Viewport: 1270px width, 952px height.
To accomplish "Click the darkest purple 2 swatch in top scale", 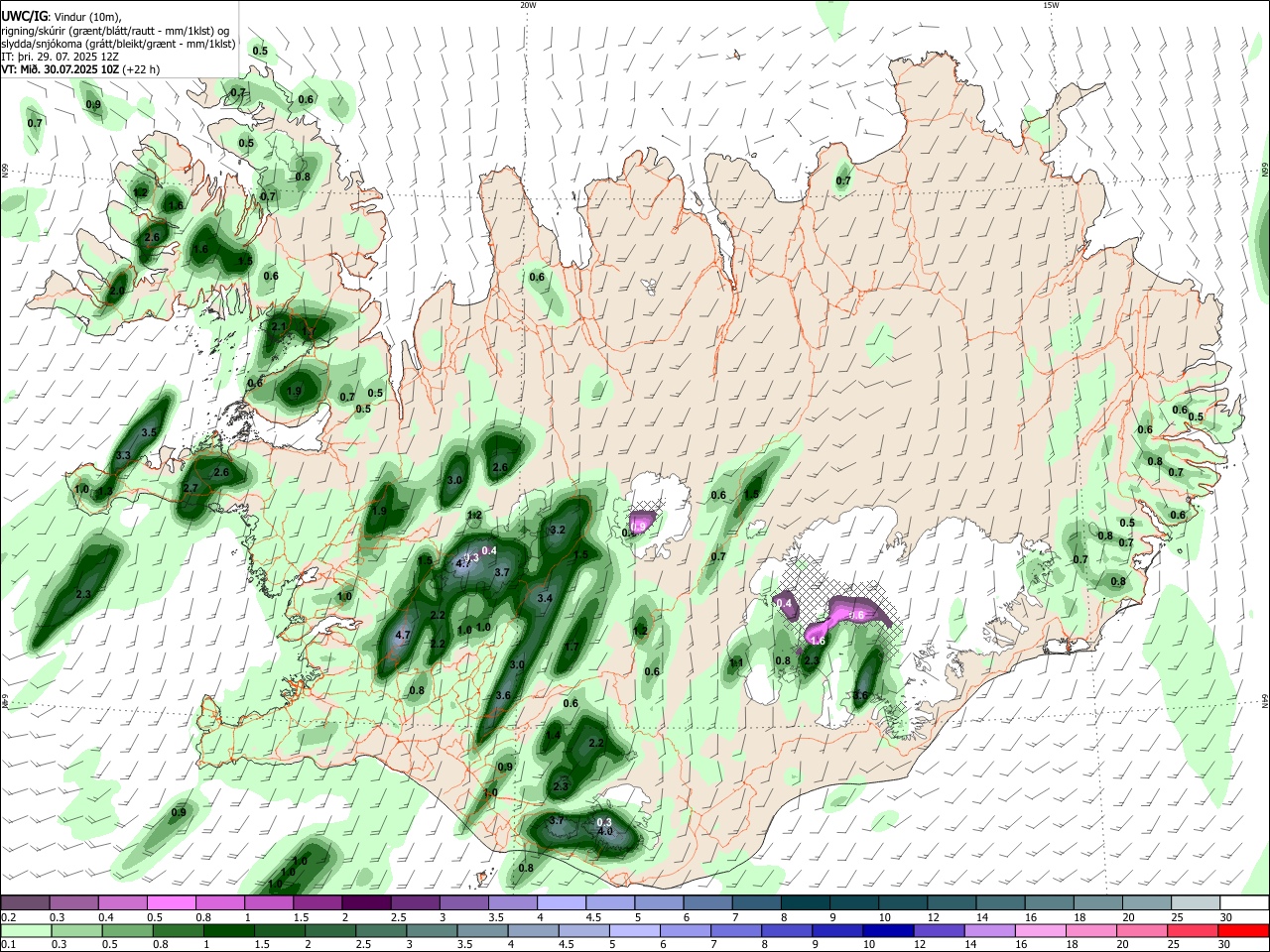I will 365,903.
